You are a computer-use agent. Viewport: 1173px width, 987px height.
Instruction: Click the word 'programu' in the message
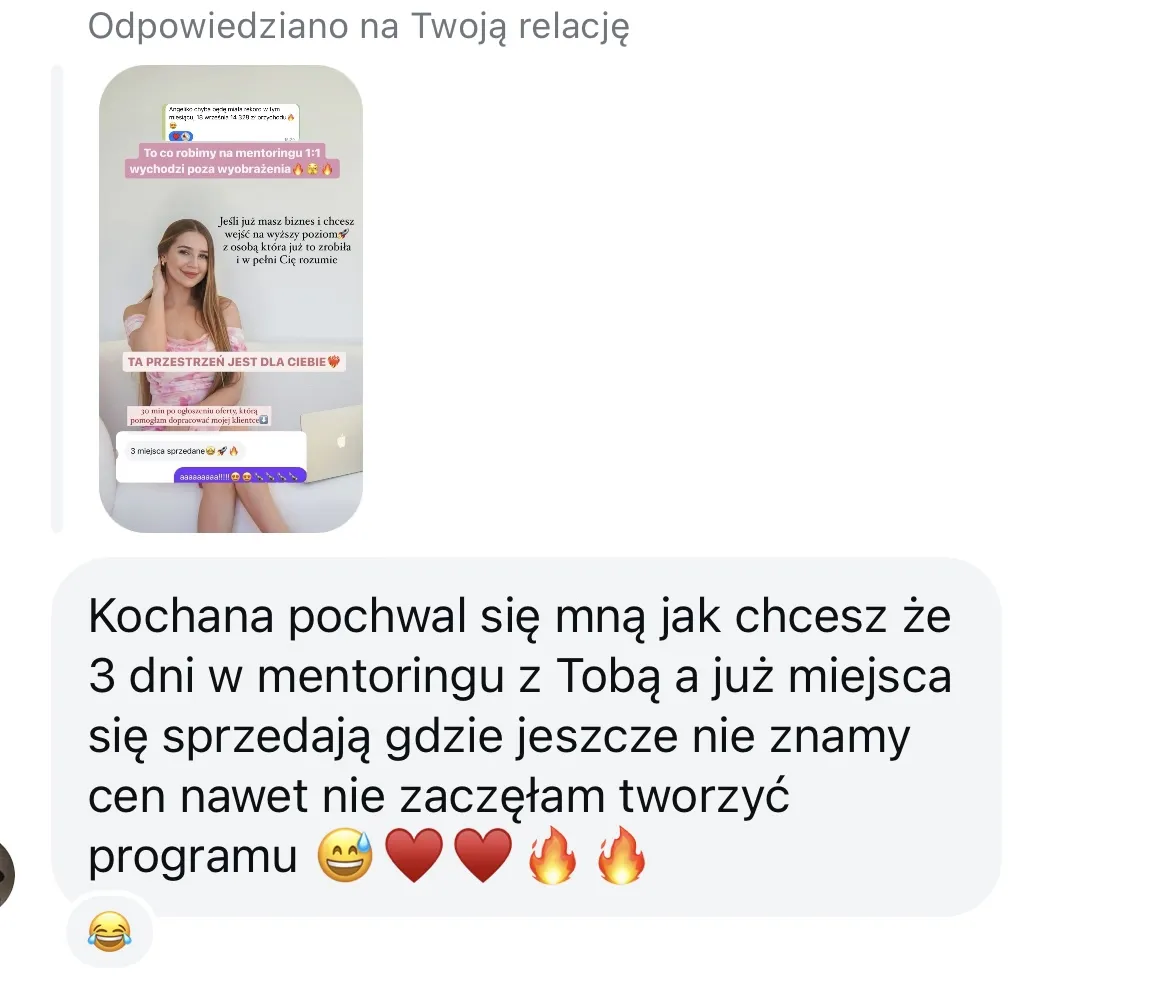193,857
